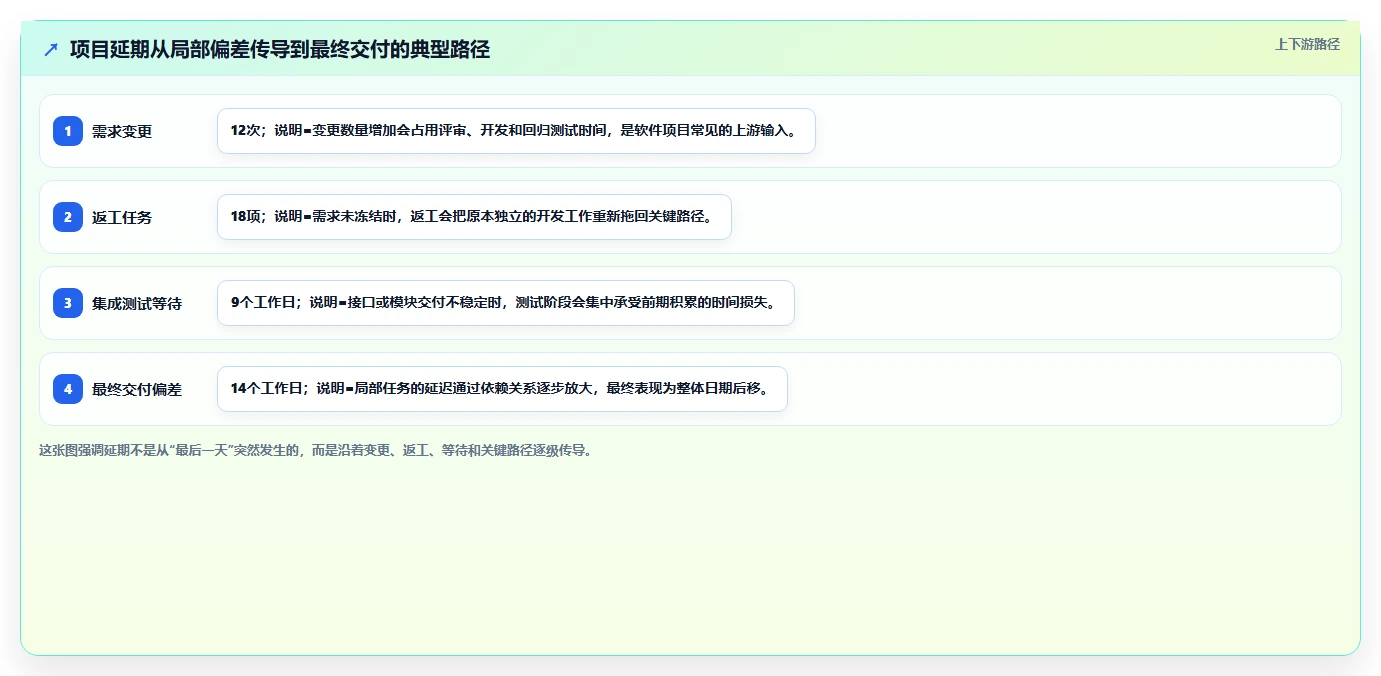
Task: Click the description box starting with 14个工作日
Action: [502, 389]
